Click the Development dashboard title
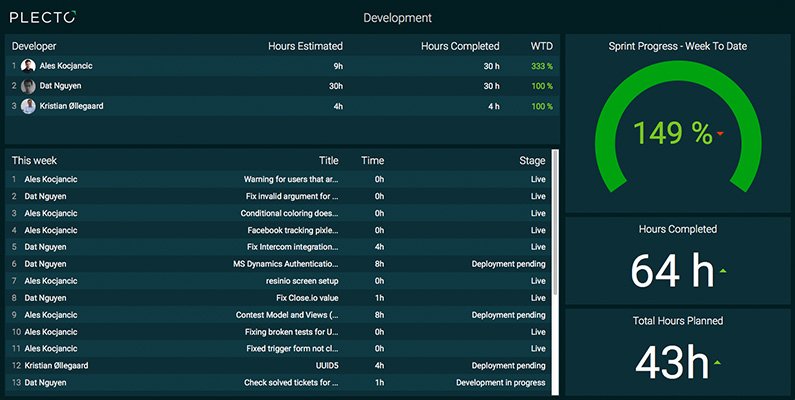The image size is (795, 400). [x=398, y=18]
